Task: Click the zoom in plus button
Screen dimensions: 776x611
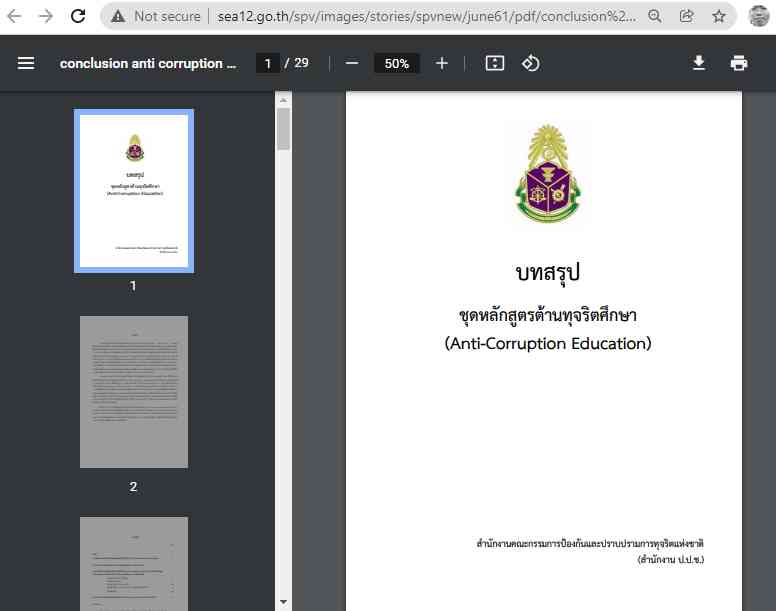Action: click(442, 63)
